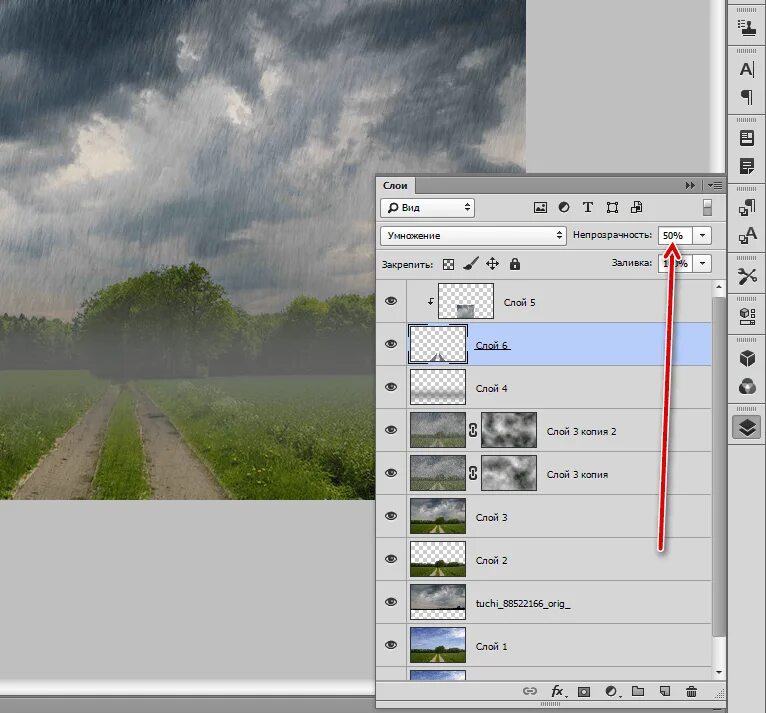Screen dimensions: 766x713
Task: Add a layer style with fx
Action: (x=558, y=691)
